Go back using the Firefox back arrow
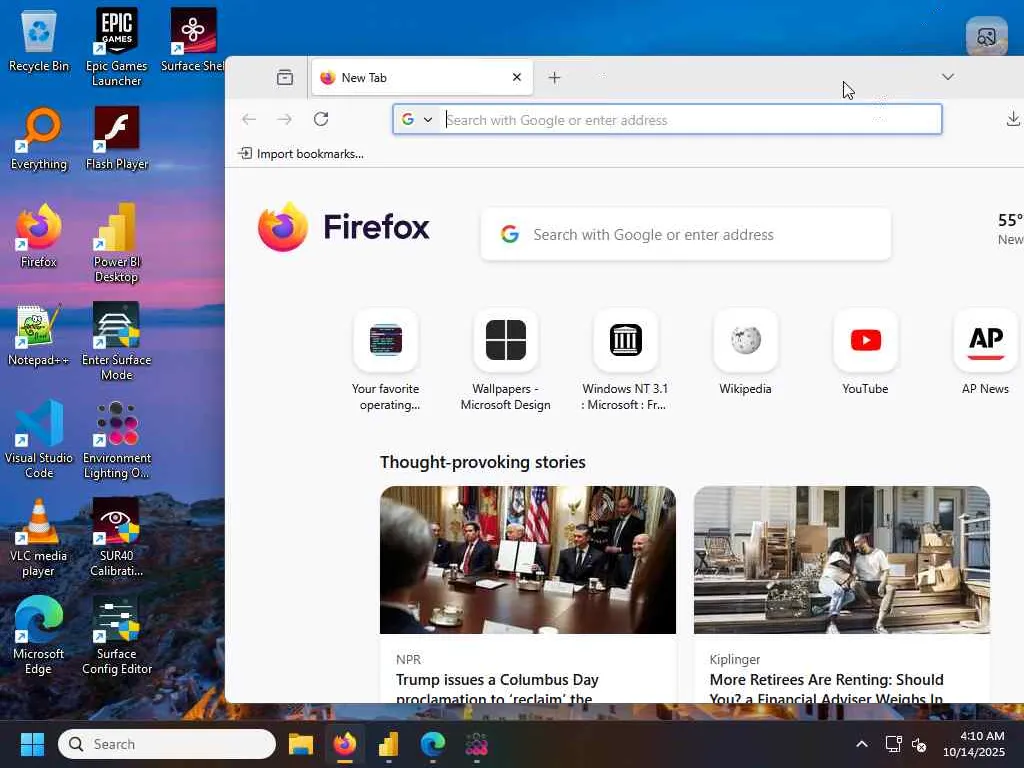This screenshot has height=768, width=1024. [x=249, y=119]
